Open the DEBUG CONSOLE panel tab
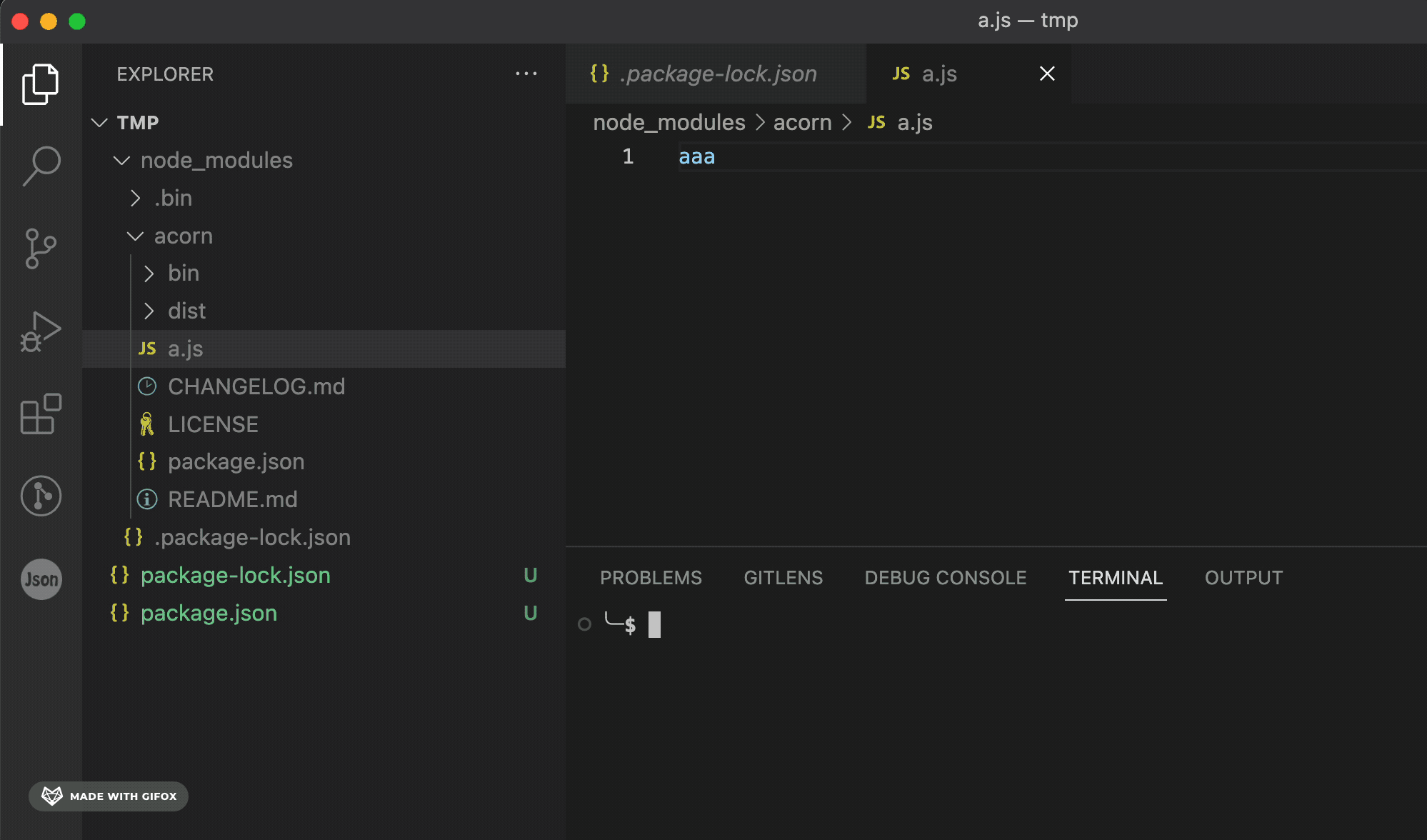Viewport: 1427px width, 840px height. (x=945, y=577)
